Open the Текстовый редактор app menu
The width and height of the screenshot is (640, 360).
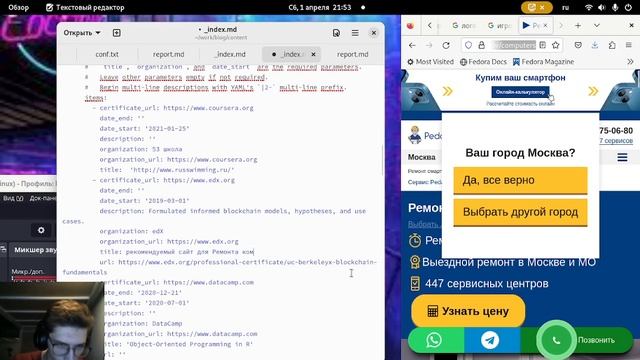[x=85, y=7]
